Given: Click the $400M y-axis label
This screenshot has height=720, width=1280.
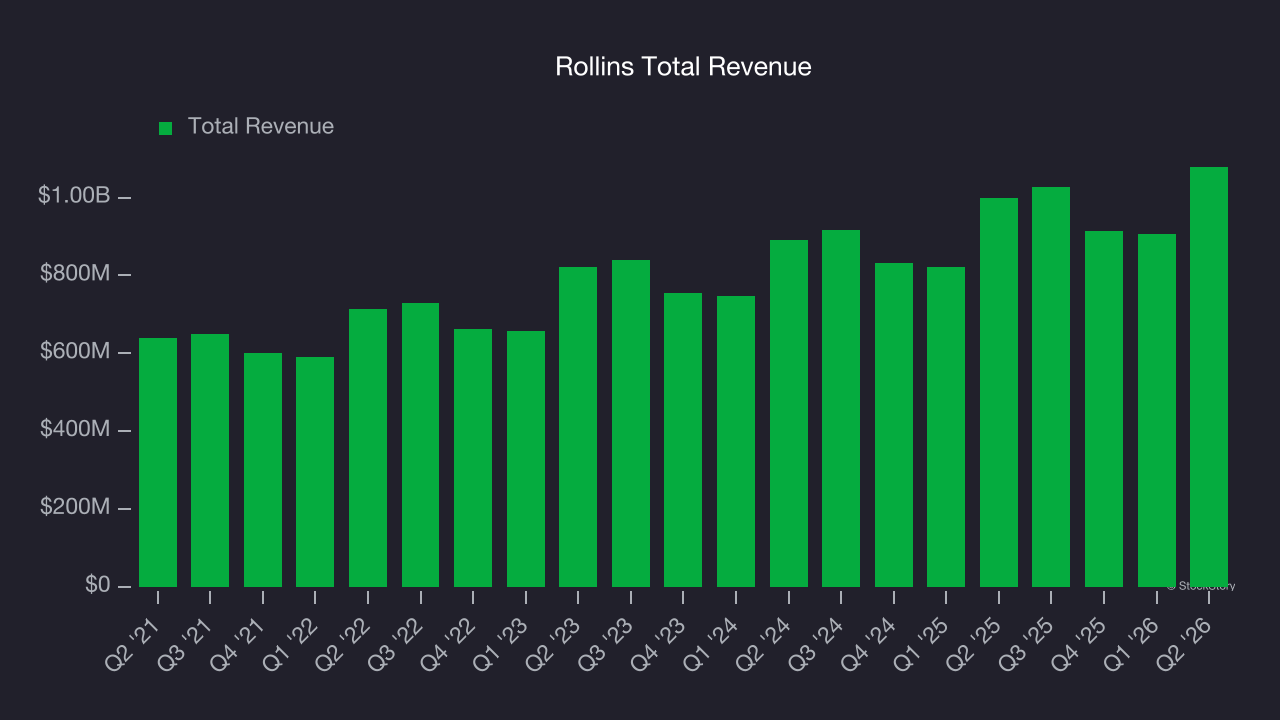Looking at the screenshot, I should click(x=74, y=429).
